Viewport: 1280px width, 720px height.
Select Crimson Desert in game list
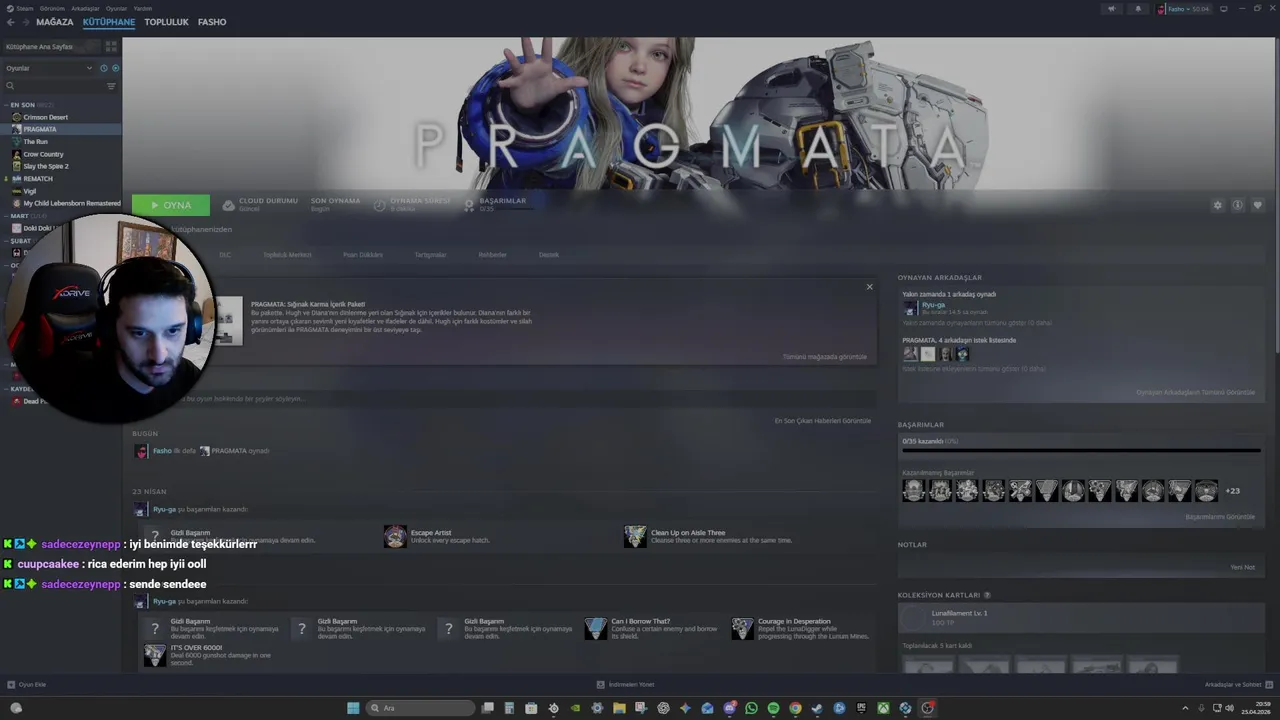point(61,117)
